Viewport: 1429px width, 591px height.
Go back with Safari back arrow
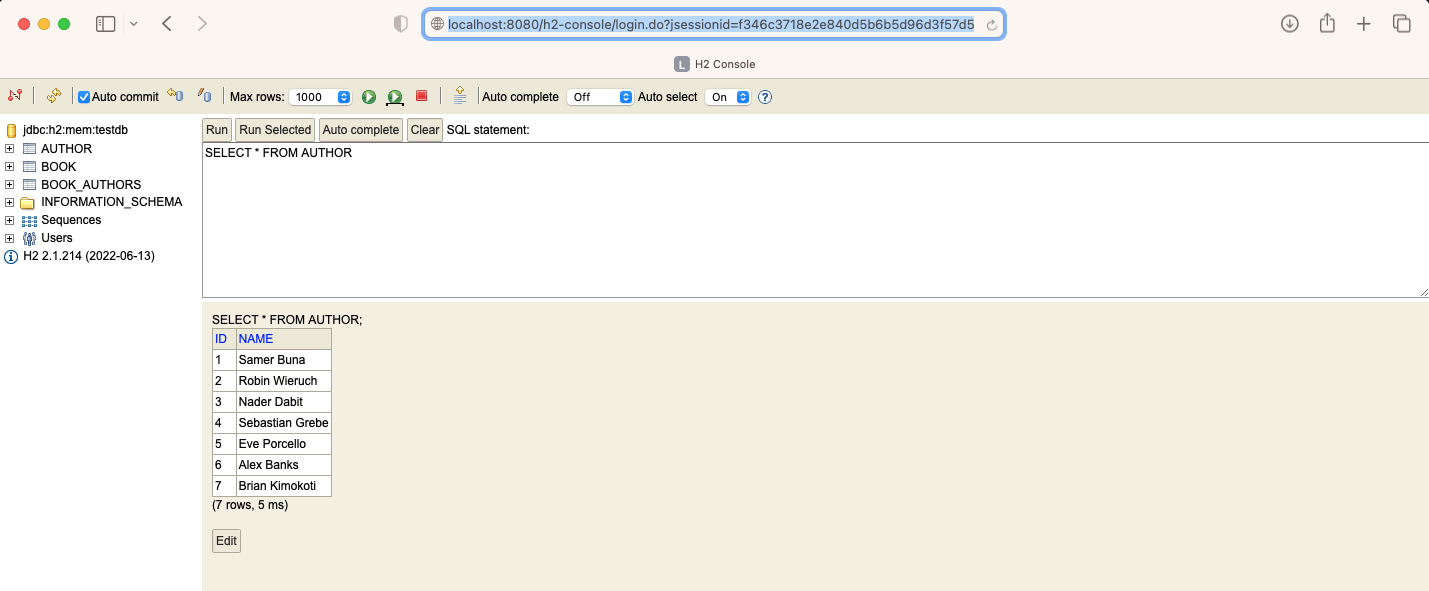pos(167,24)
